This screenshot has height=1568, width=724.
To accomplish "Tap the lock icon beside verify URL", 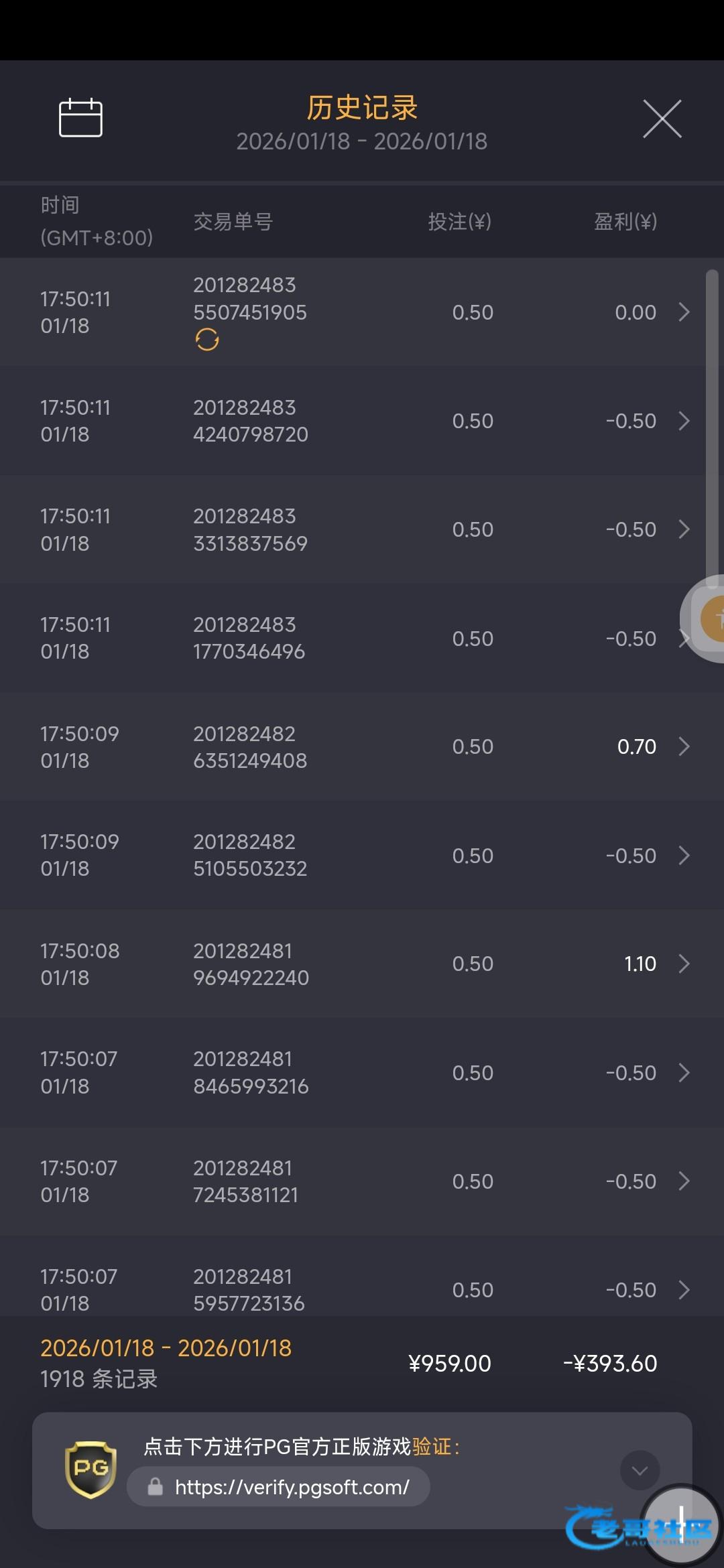I will pos(155,1487).
